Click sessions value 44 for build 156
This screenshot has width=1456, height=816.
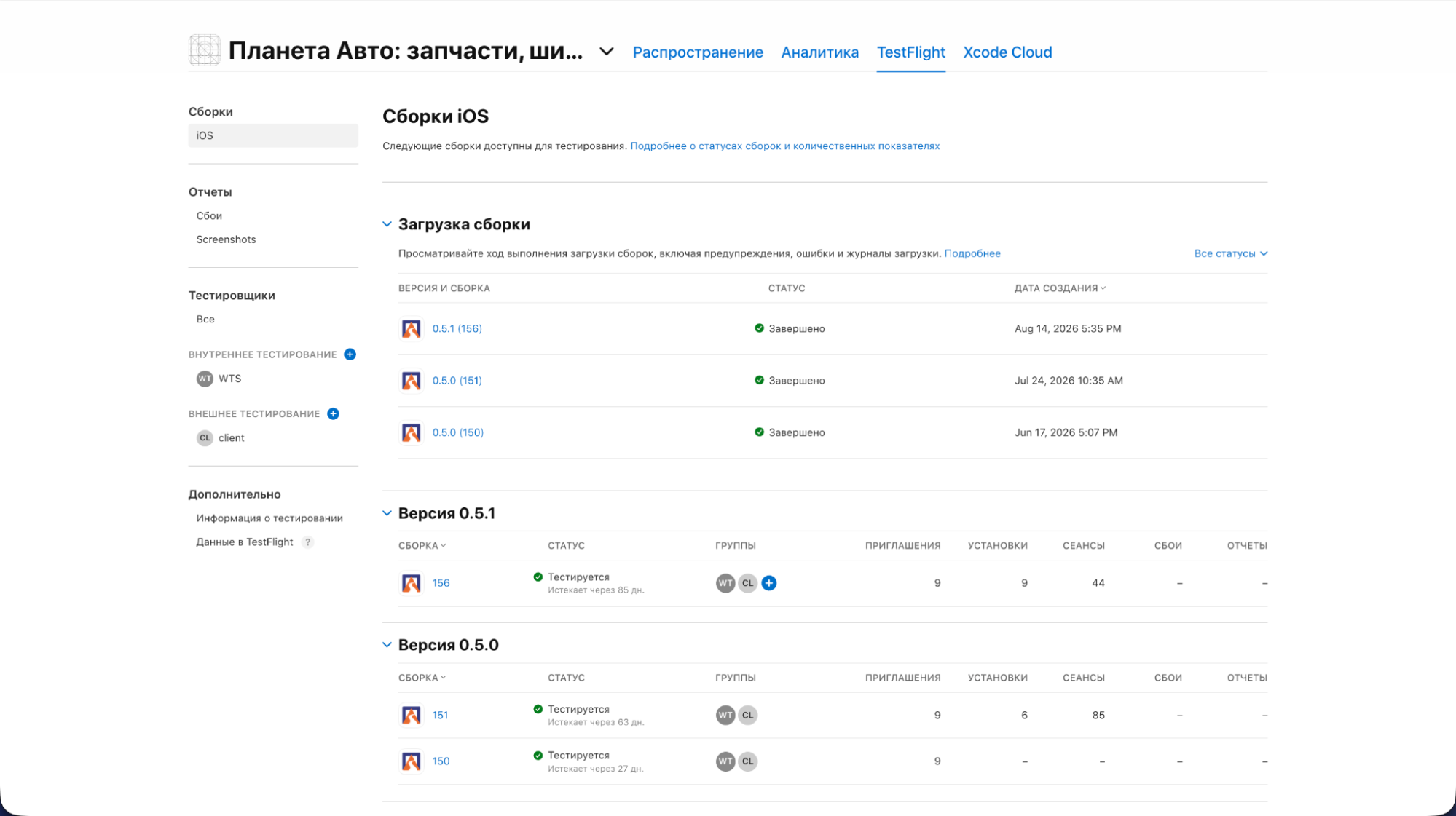[x=1098, y=583]
